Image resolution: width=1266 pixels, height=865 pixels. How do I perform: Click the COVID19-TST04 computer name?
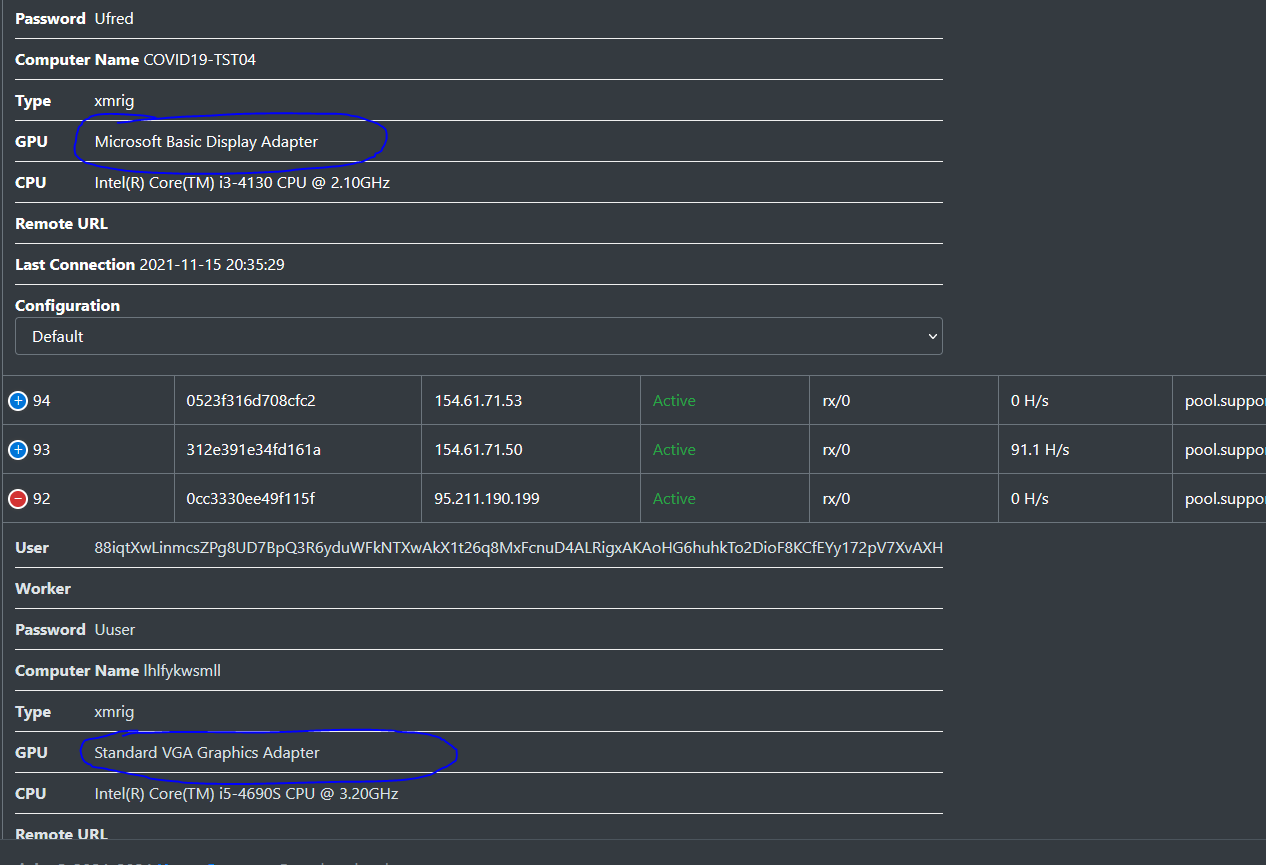[x=193, y=59]
